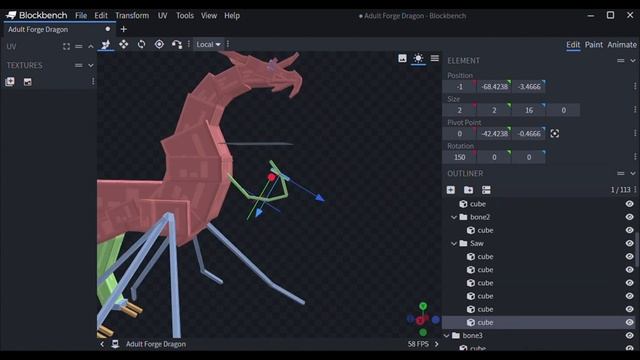Open the Outliner toolbar options dots
Image resolution: width=640 pixels, height=360 pixels.
coord(635,189)
